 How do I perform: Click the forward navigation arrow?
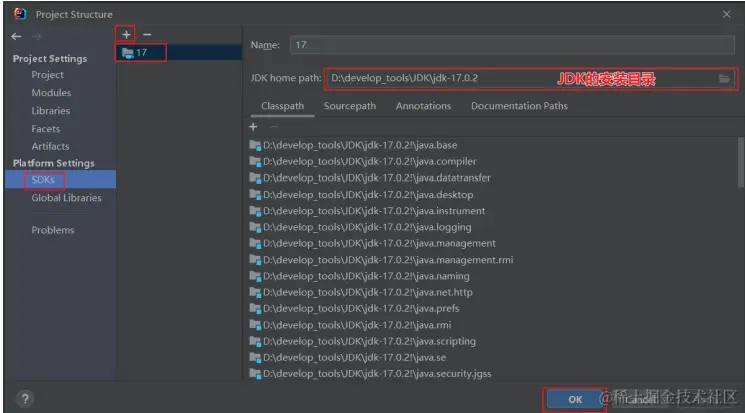(37, 36)
